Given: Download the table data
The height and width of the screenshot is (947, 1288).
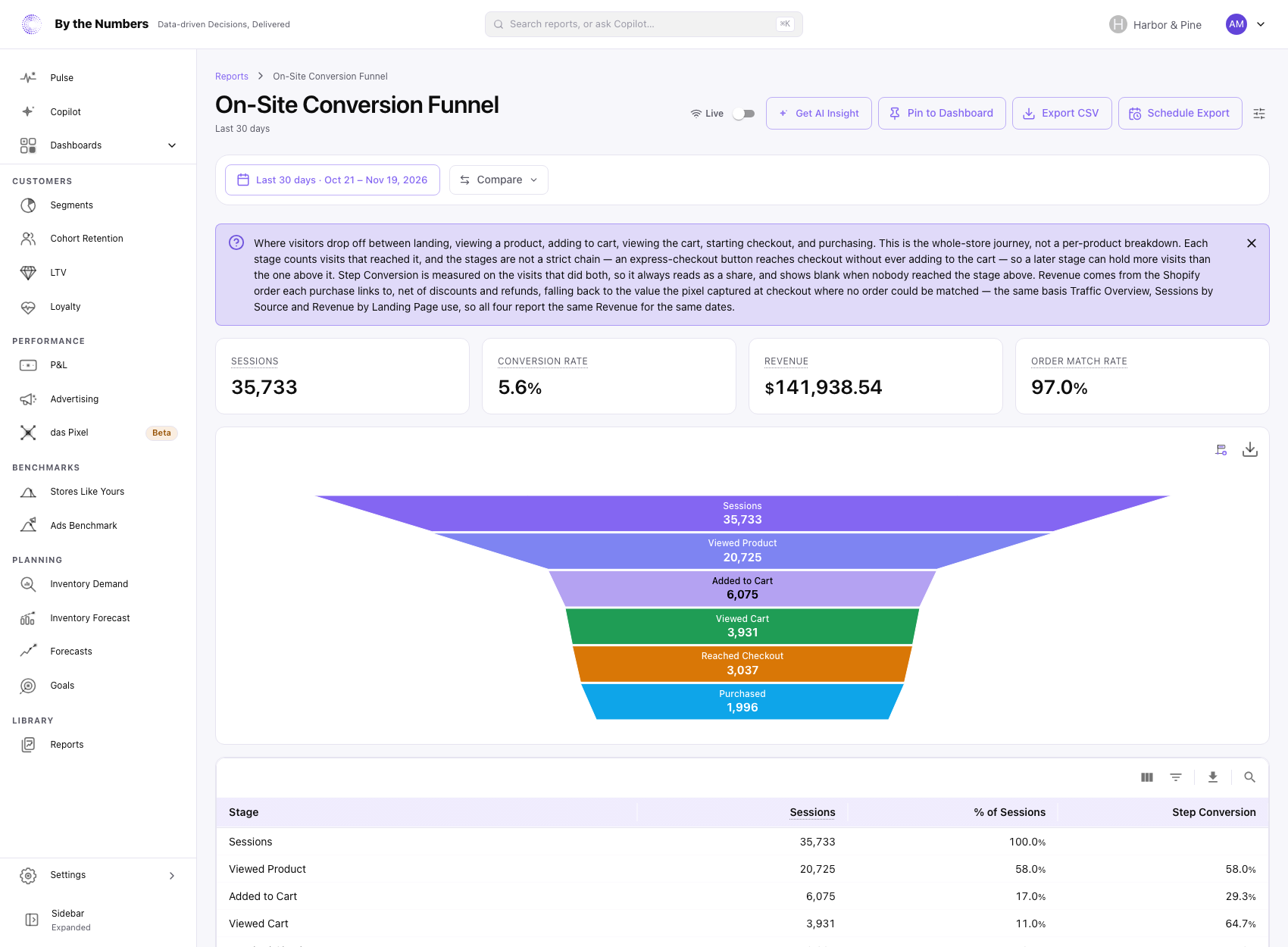Looking at the screenshot, I should (x=1213, y=777).
